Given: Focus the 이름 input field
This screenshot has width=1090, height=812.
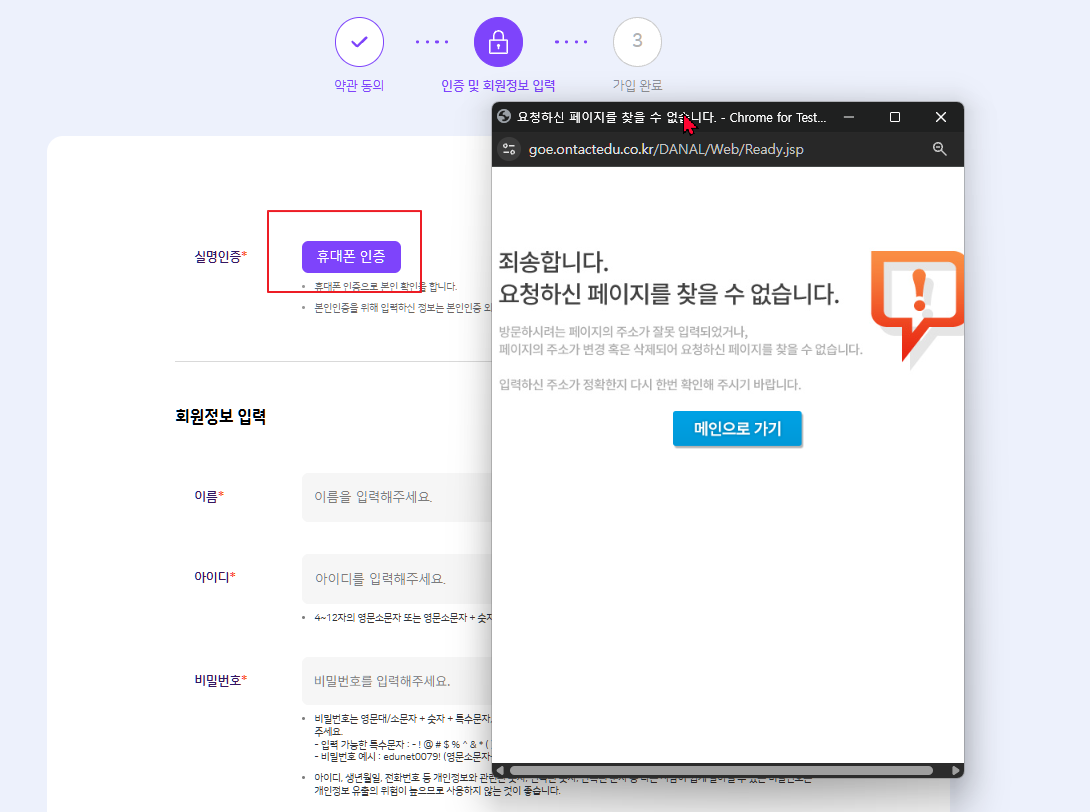Looking at the screenshot, I should click(x=396, y=497).
